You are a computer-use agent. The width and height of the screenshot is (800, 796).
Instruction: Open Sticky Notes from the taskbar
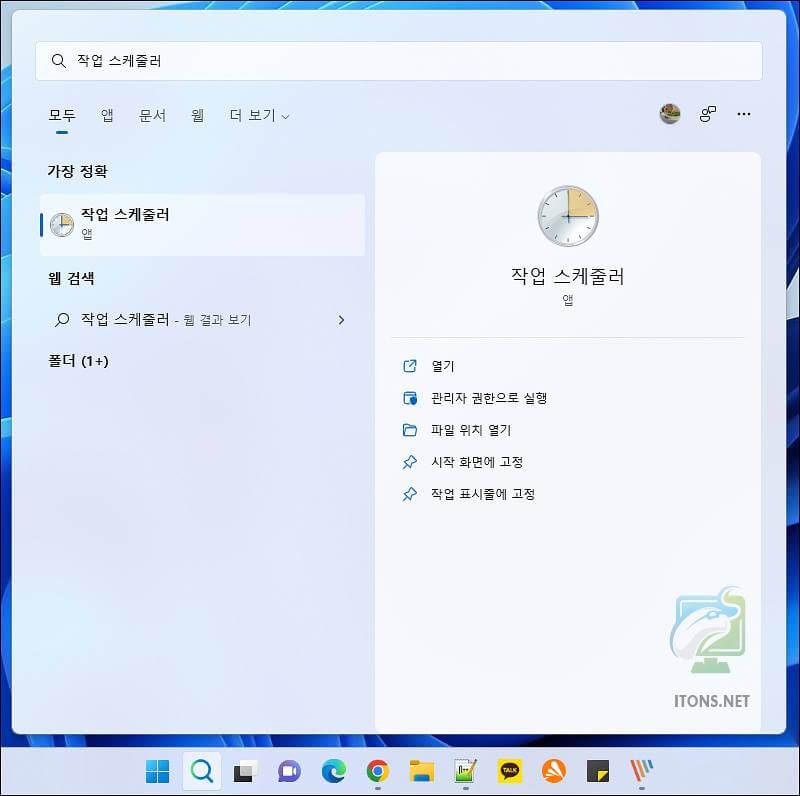click(597, 770)
